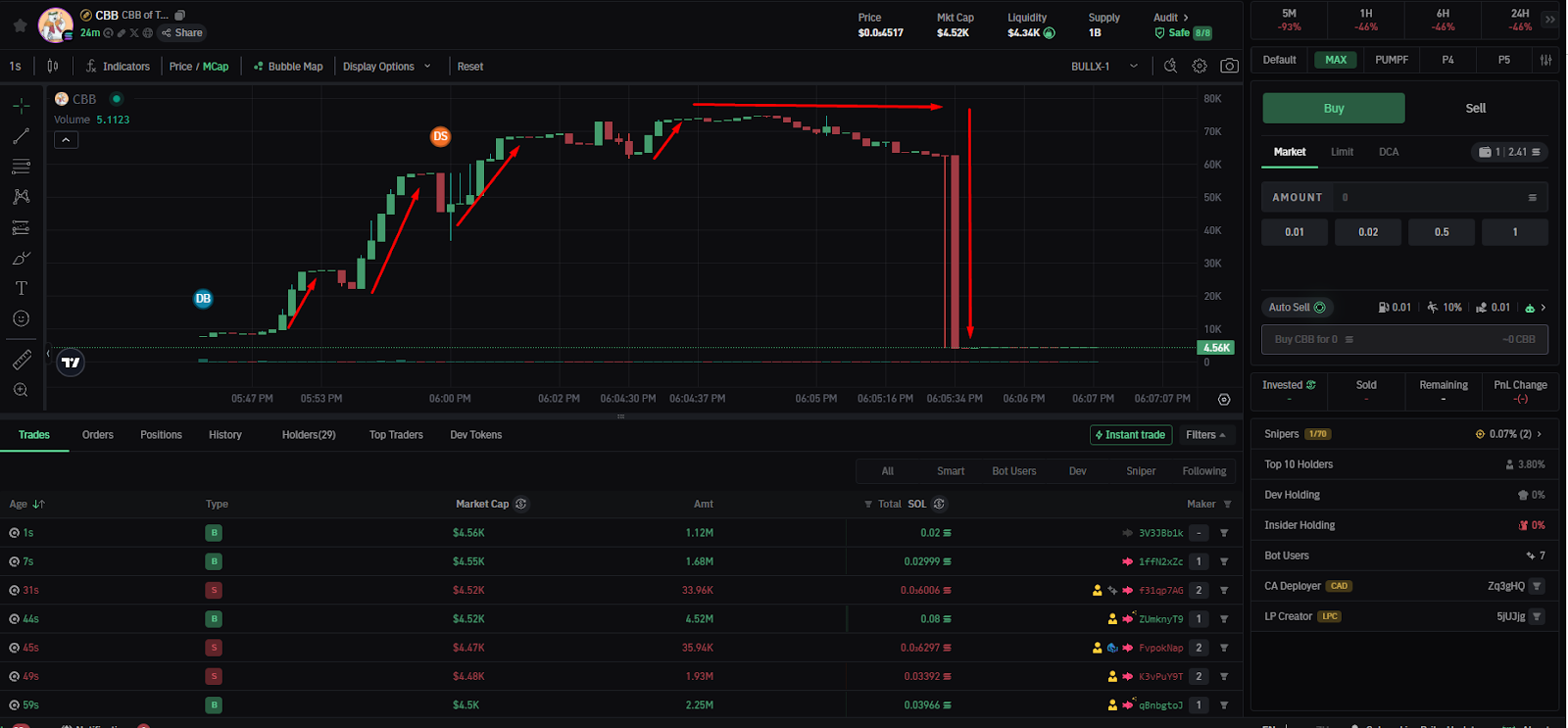Screen dimensions: 1568x728
Task: Select the trend line drawing tool
Action: click(x=21, y=136)
